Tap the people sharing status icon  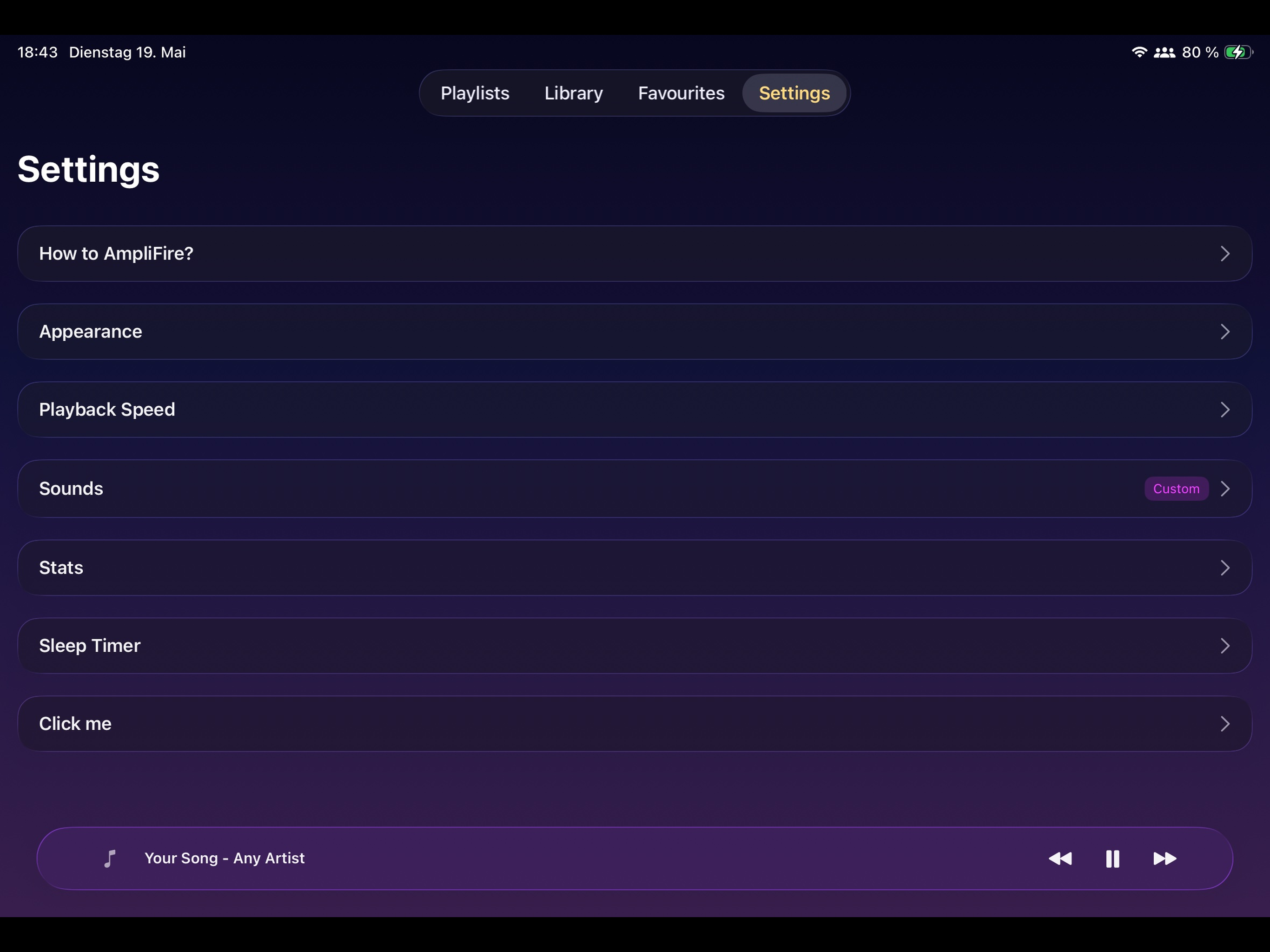pyautogui.click(x=1164, y=52)
